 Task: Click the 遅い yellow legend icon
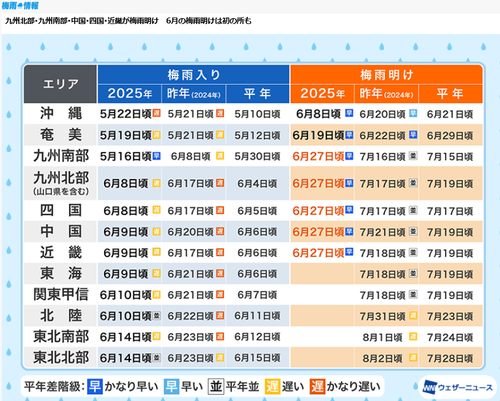272,386
